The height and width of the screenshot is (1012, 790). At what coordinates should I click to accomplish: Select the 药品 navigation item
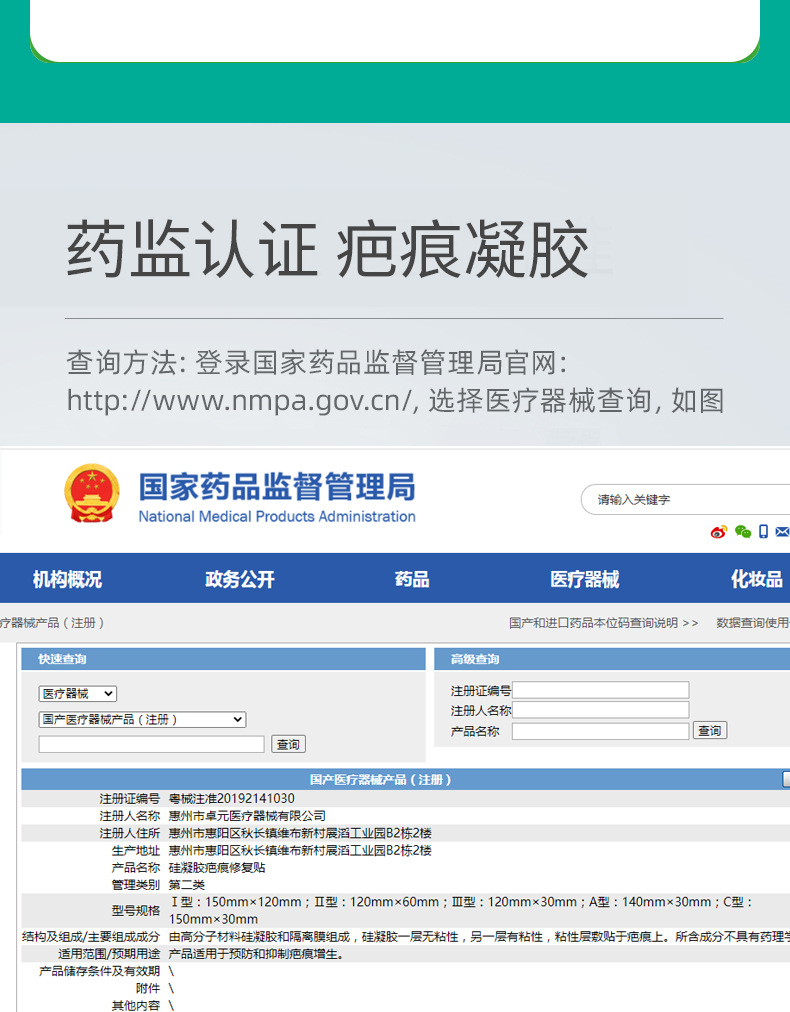tap(412, 579)
